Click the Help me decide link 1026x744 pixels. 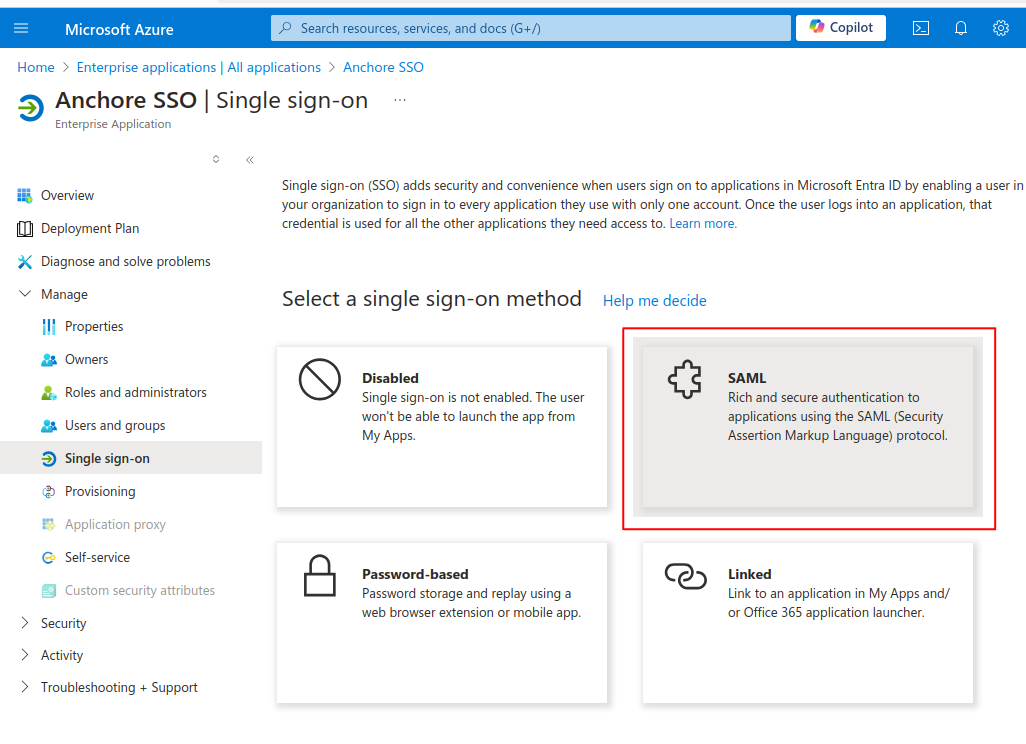[654, 300]
